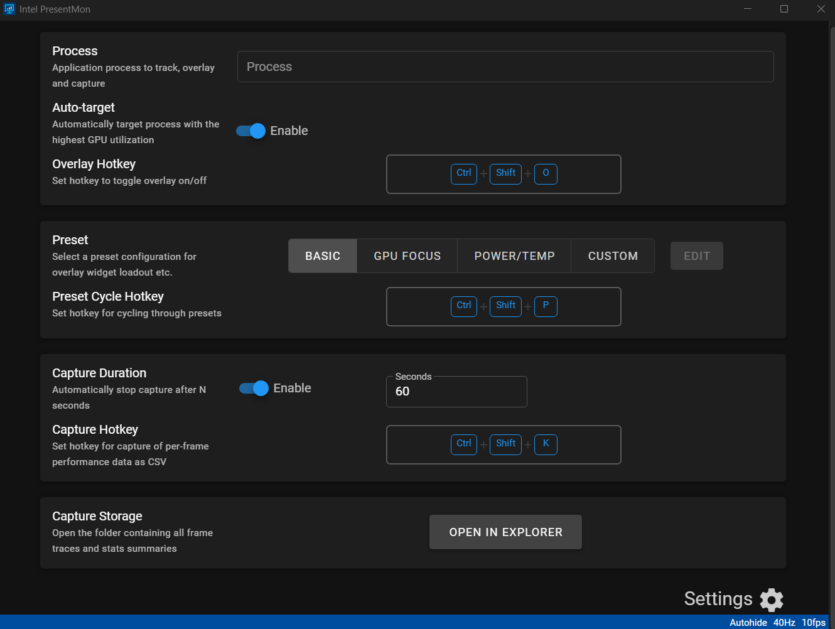
Task: Click the Settings label at bottom right
Action: pyautogui.click(x=718, y=599)
